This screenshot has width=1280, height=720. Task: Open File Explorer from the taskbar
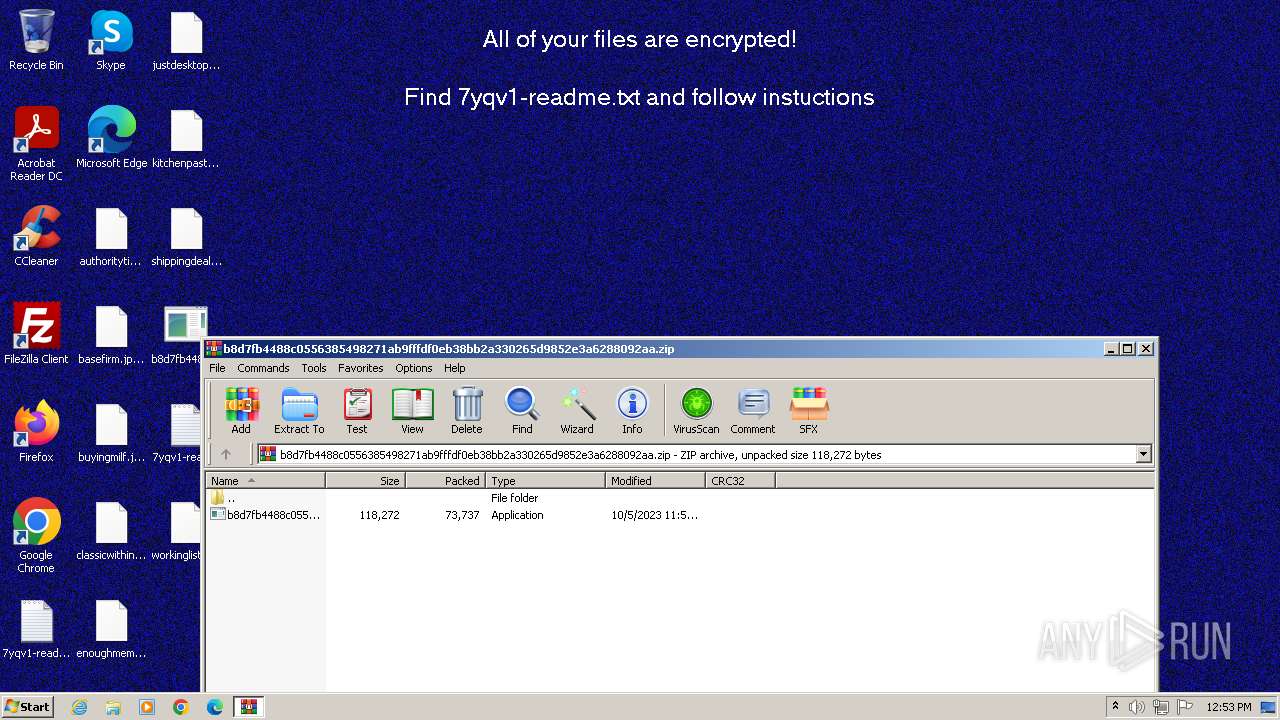tap(113, 707)
